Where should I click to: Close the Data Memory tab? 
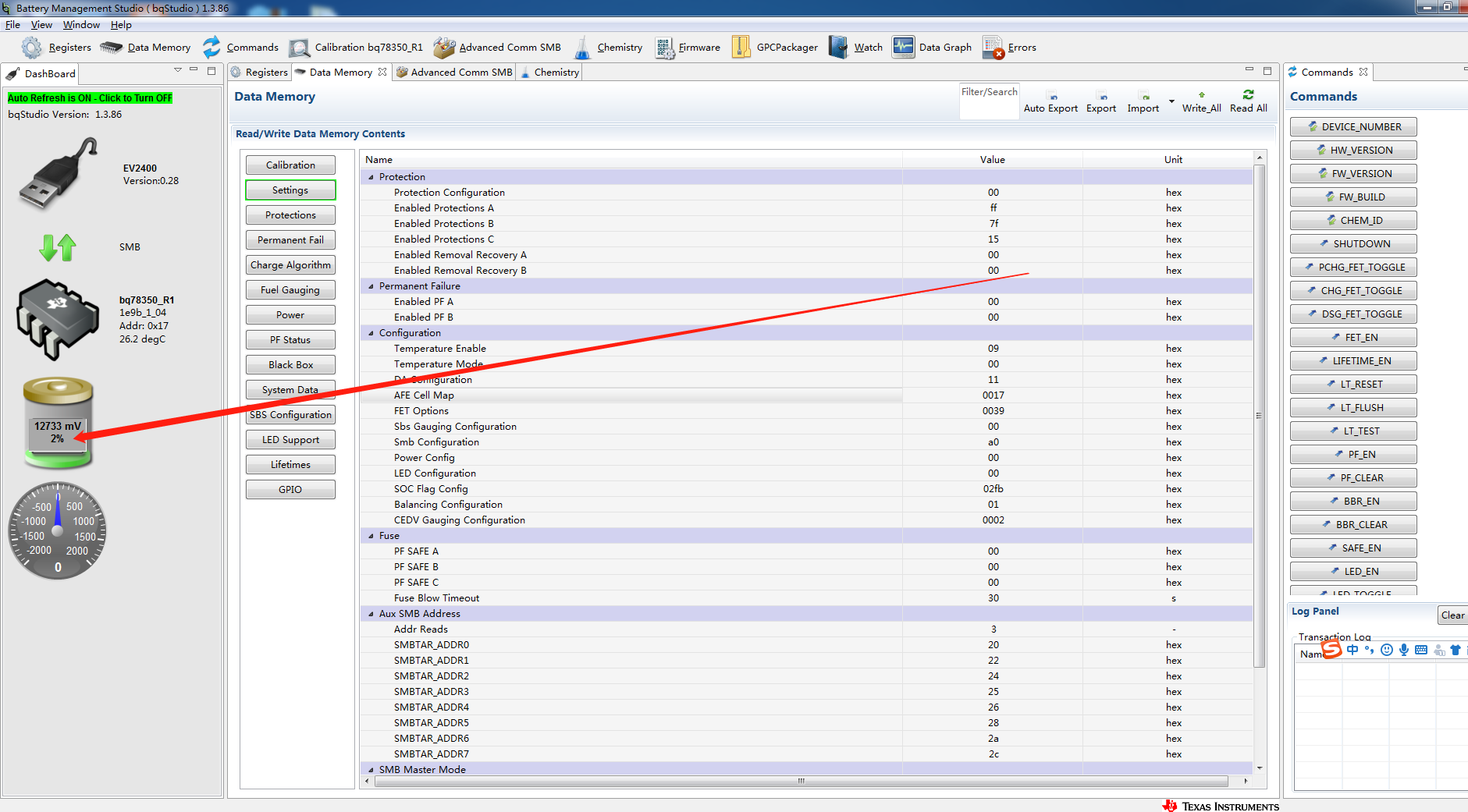coord(382,72)
